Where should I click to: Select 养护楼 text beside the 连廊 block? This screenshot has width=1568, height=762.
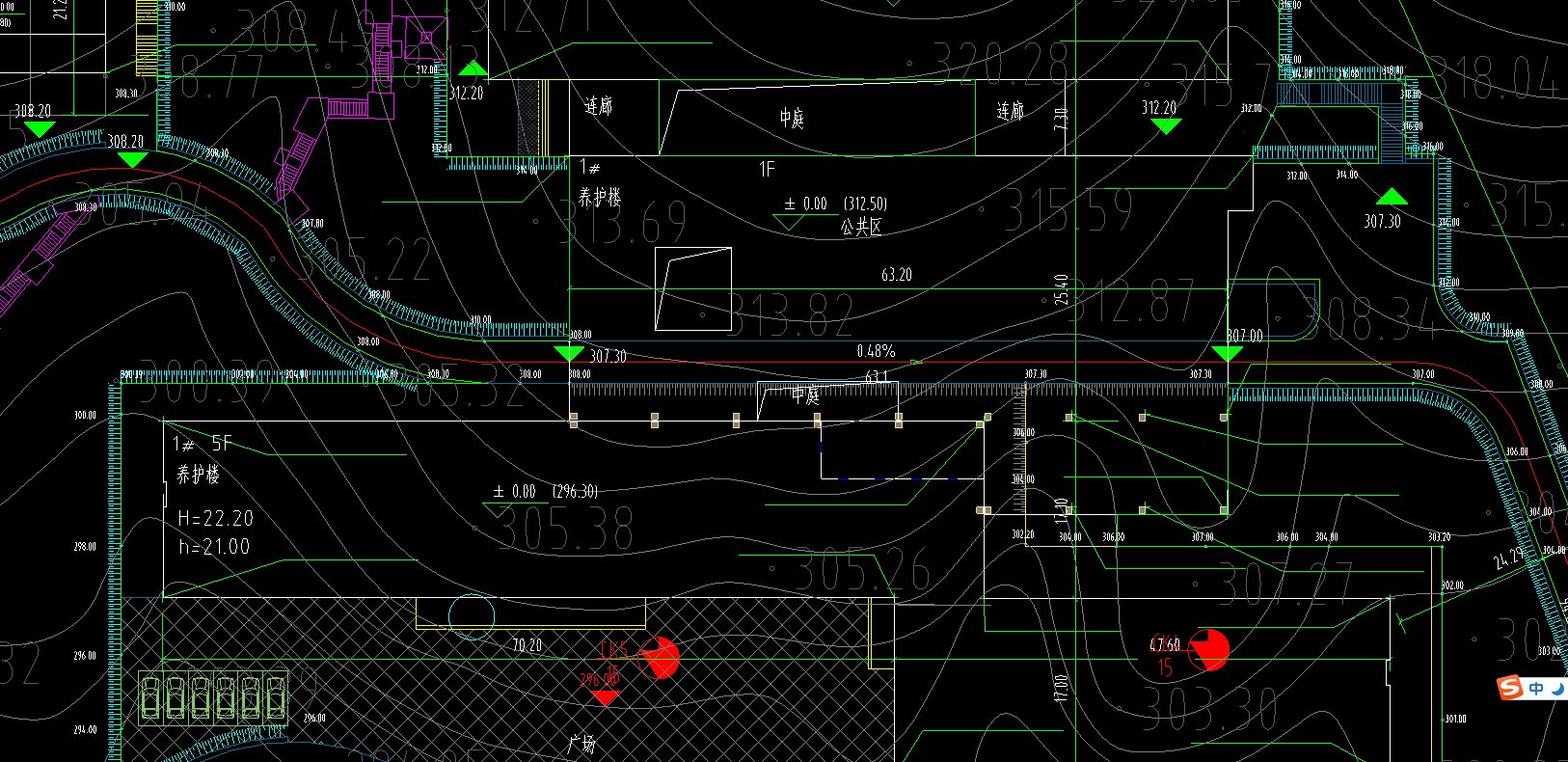600,198
